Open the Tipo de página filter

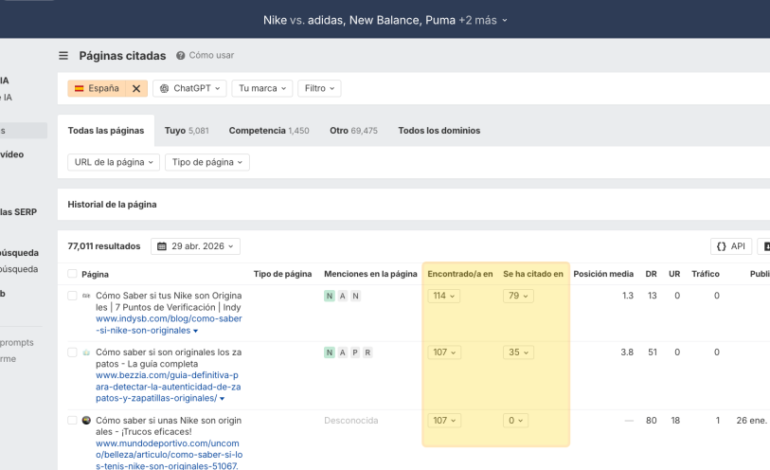coord(207,162)
